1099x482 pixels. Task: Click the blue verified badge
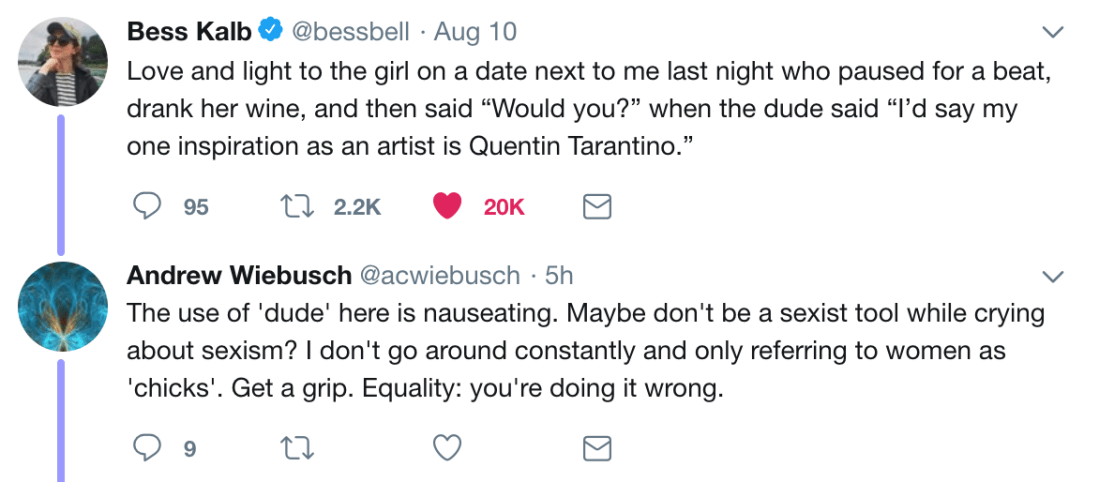click(x=269, y=32)
